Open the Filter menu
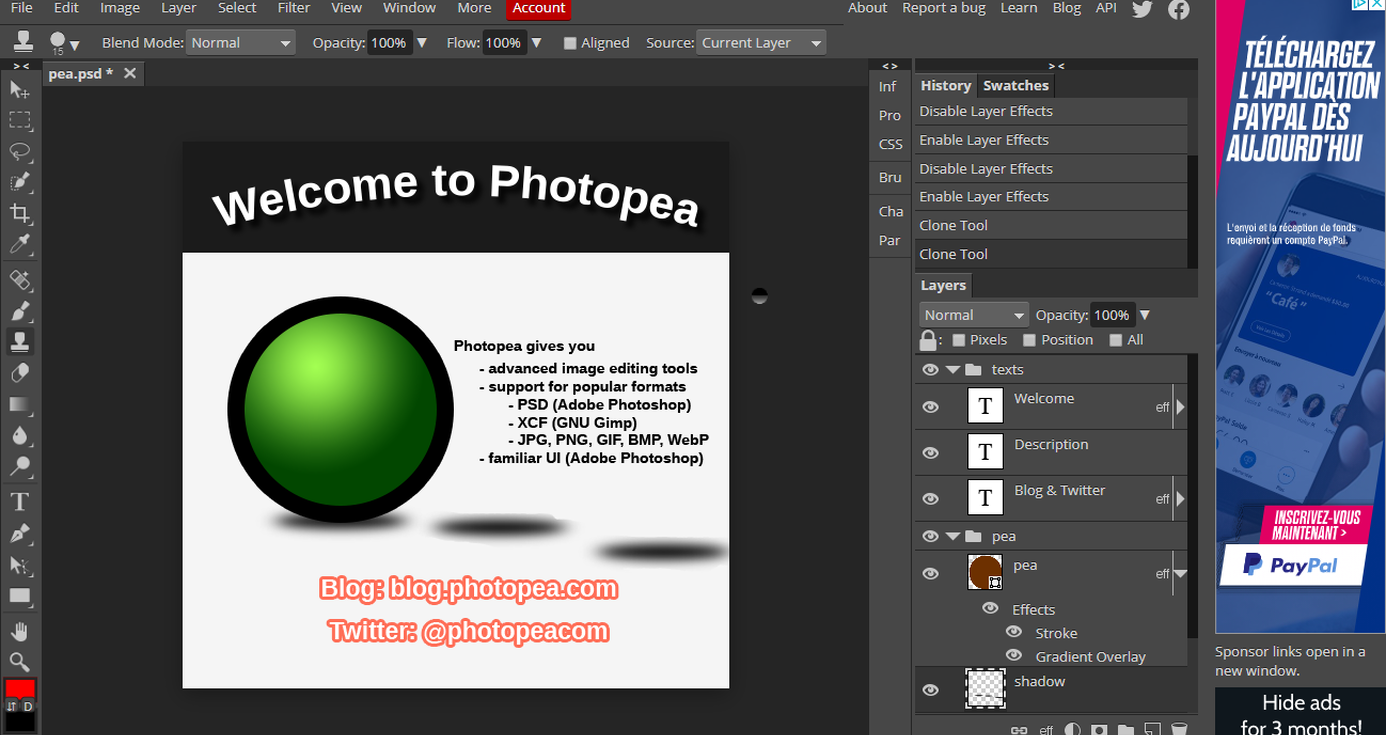Viewport: 1386px width, 735px height. click(294, 8)
